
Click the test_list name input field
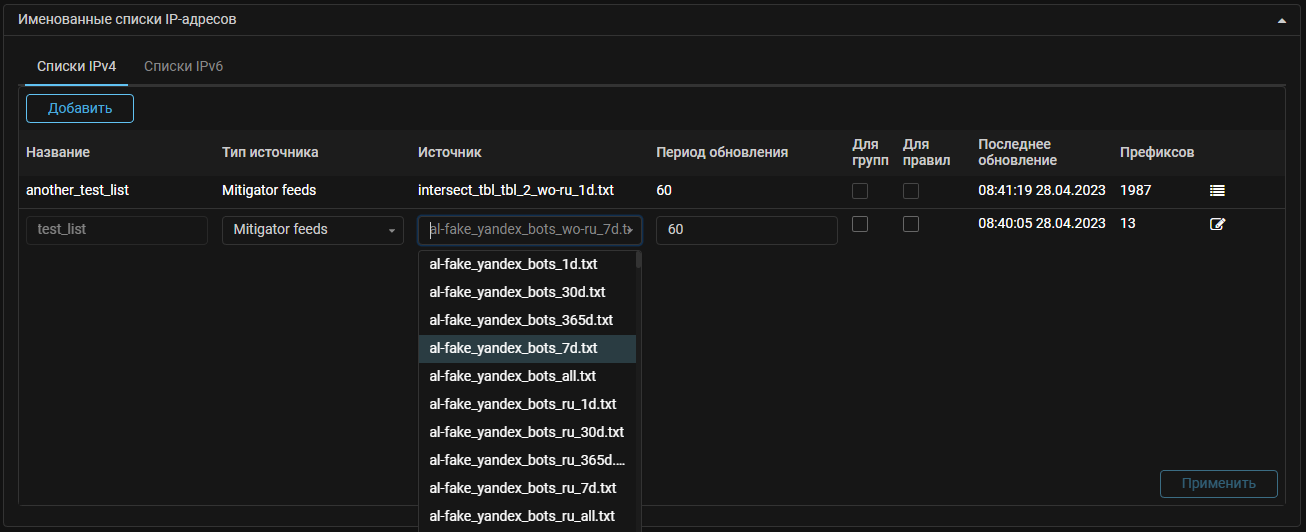116,230
